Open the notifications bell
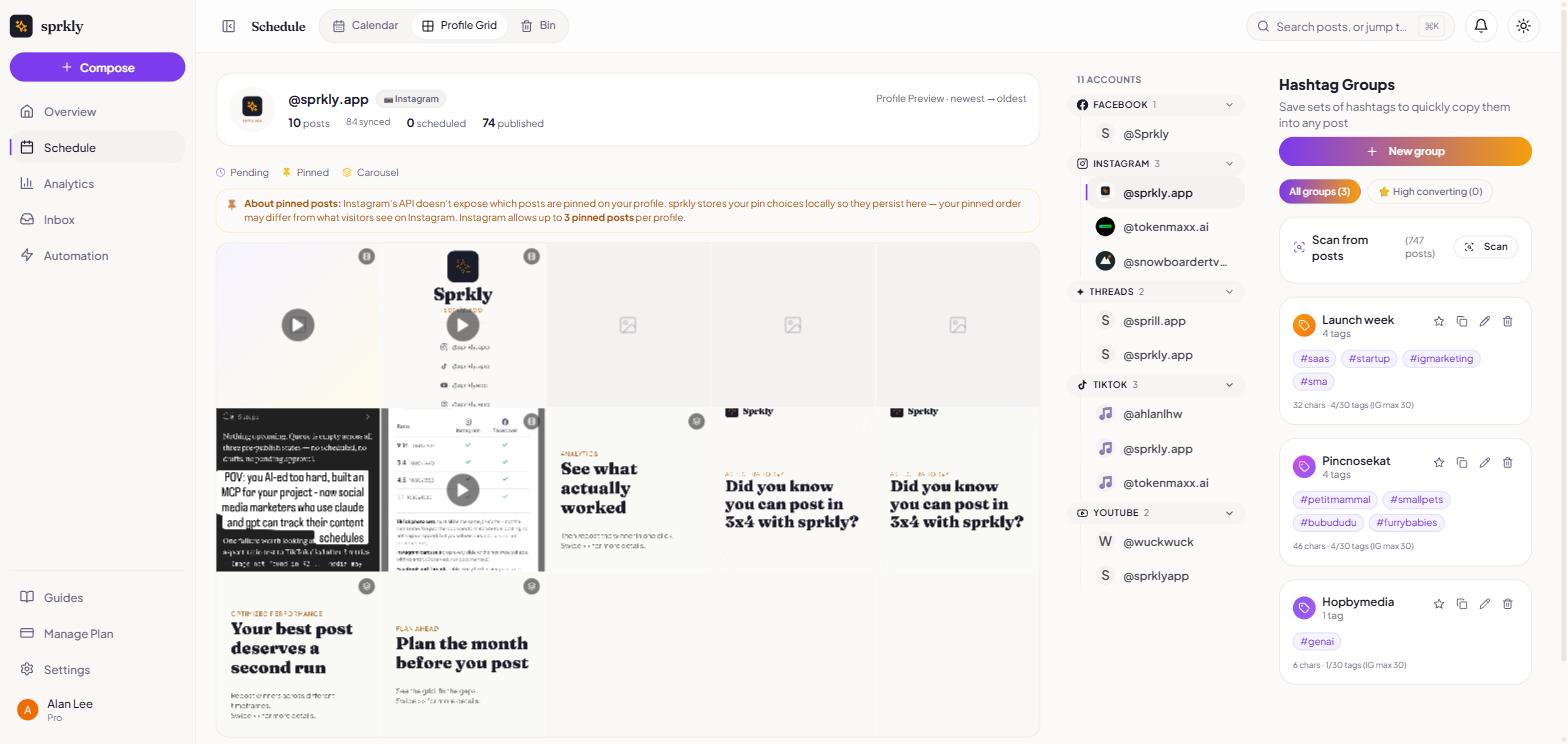This screenshot has height=744, width=1568. point(1481,26)
